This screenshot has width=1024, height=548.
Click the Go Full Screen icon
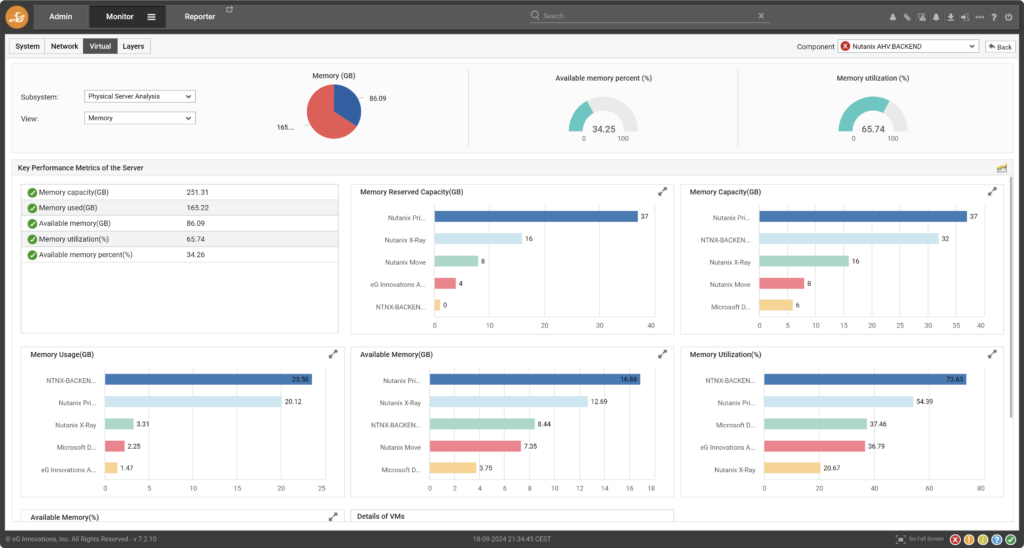[x=901, y=540]
